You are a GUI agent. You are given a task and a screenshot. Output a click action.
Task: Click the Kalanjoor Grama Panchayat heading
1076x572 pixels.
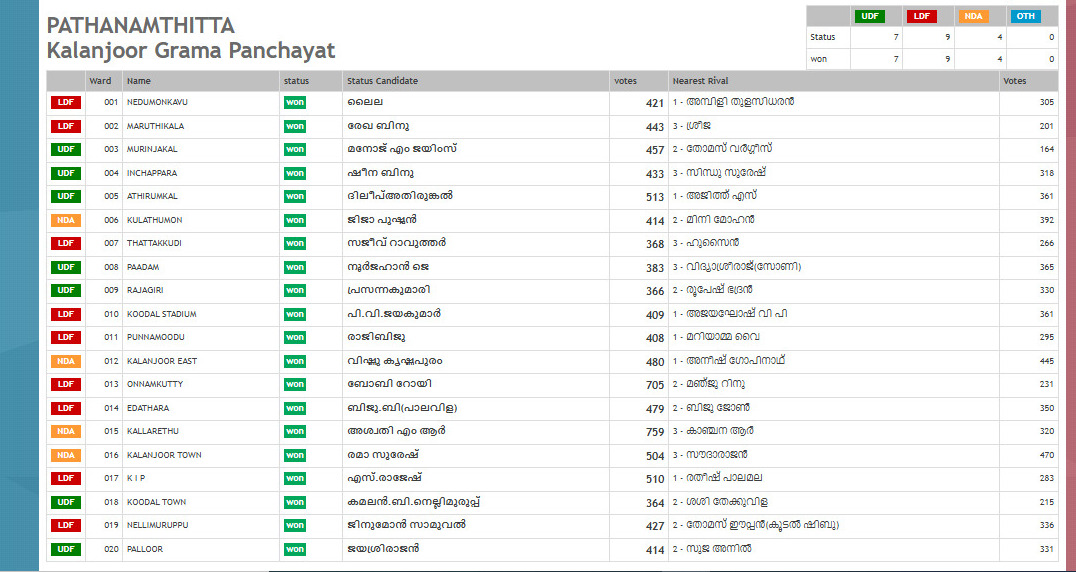191,51
